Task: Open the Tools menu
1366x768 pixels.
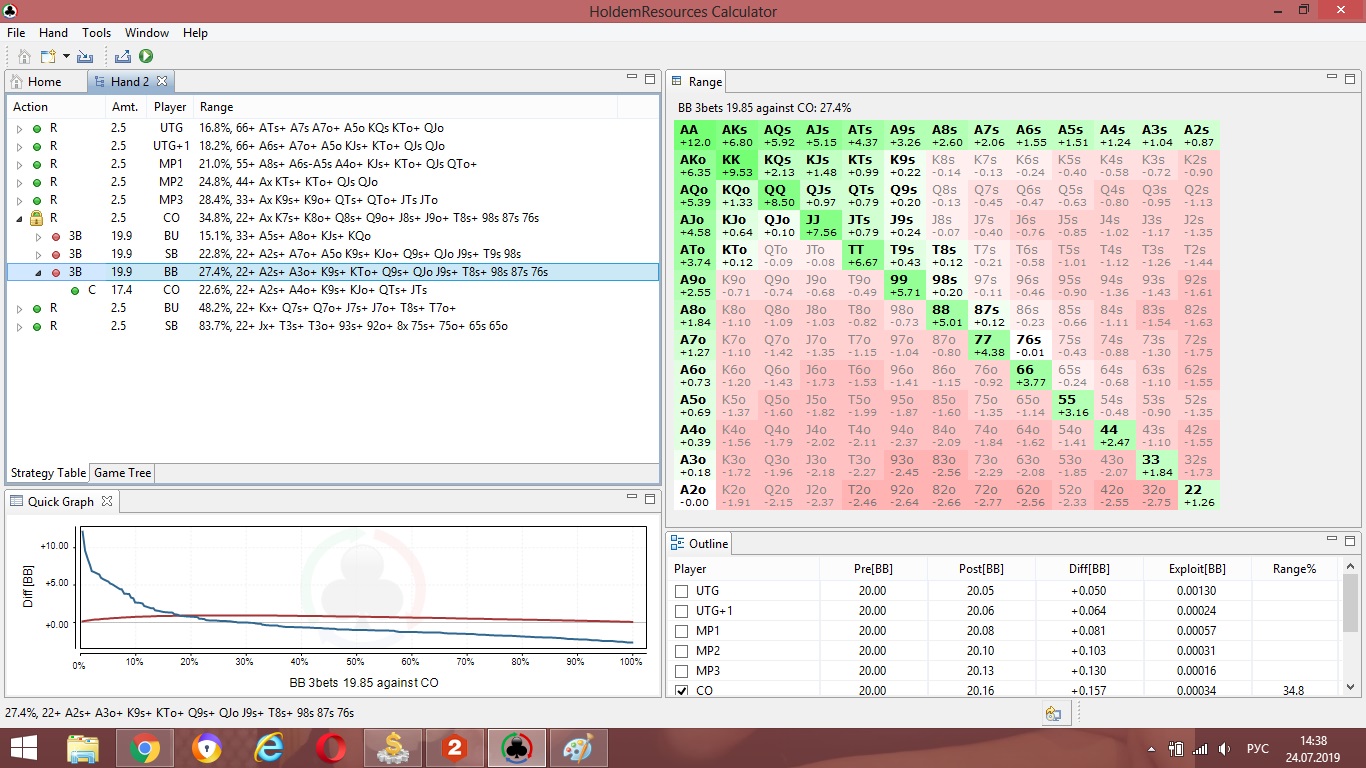Action: coord(96,33)
